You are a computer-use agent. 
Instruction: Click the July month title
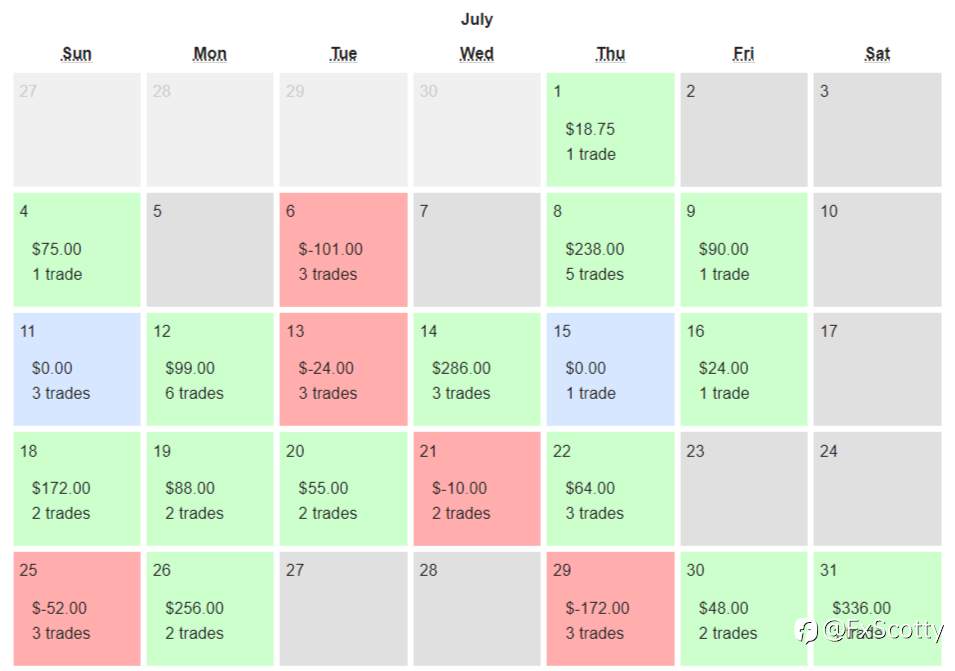click(477, 19)
